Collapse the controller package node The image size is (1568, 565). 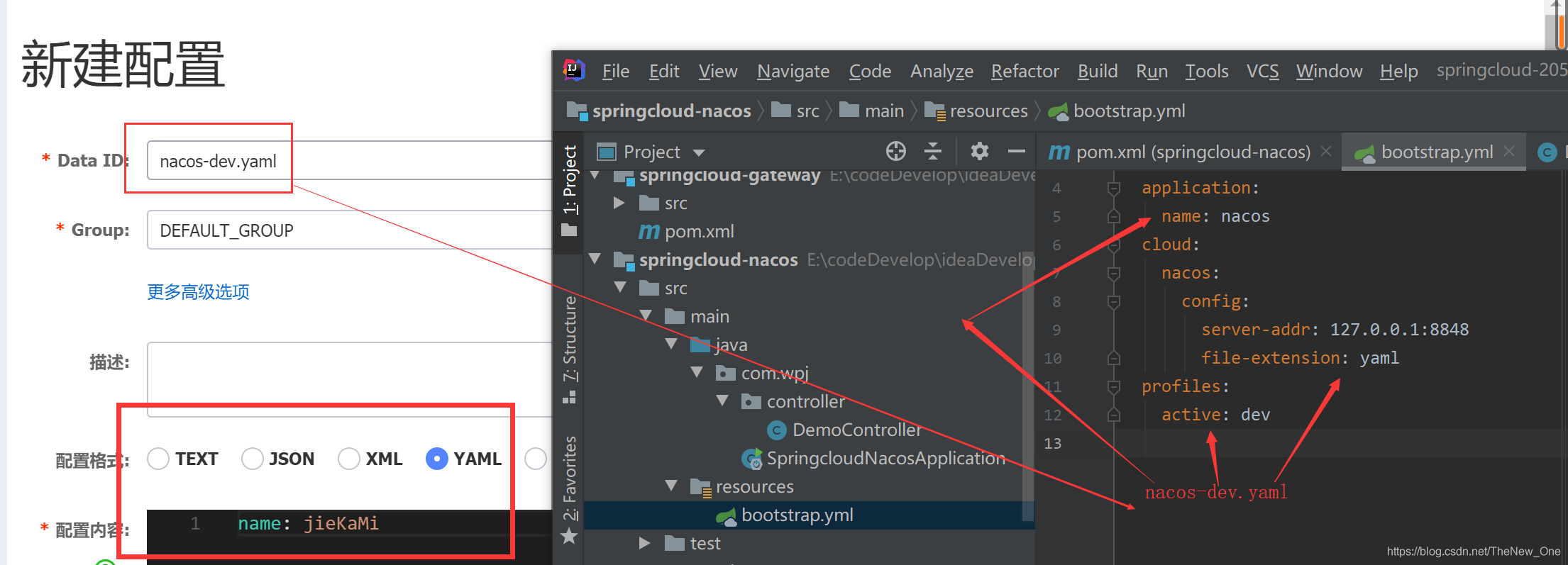tap(722, 401)
